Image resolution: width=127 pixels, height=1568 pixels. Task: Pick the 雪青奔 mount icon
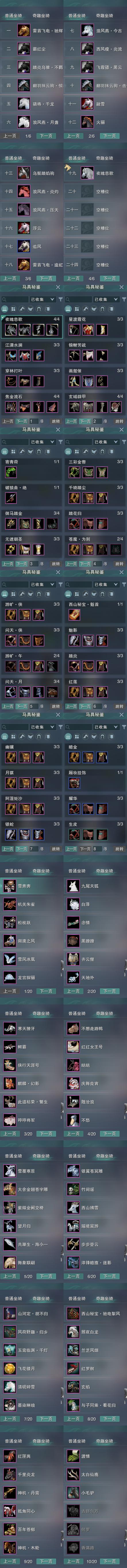(x=10, y=886)
